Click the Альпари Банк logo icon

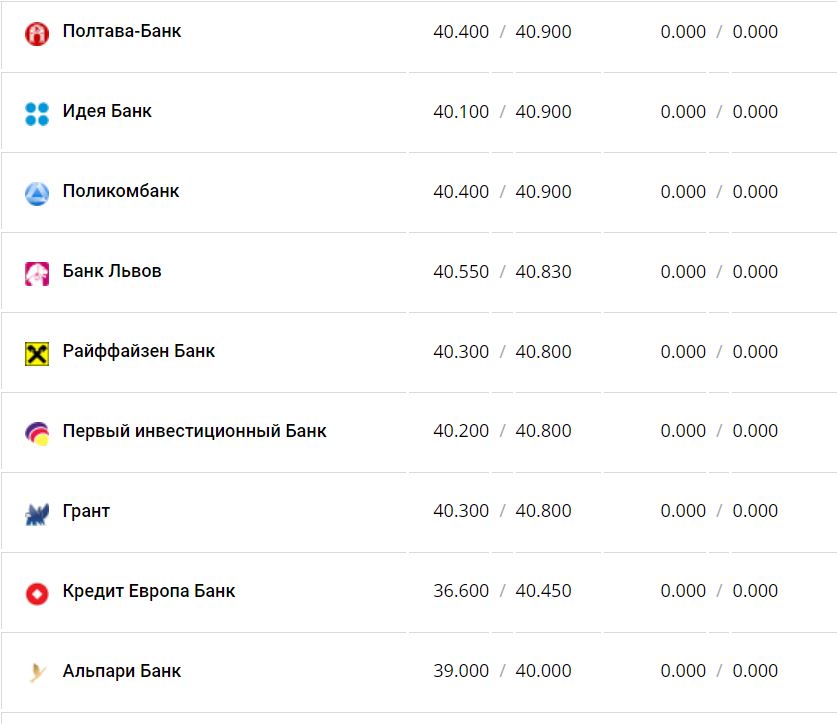tap(37, 673)
